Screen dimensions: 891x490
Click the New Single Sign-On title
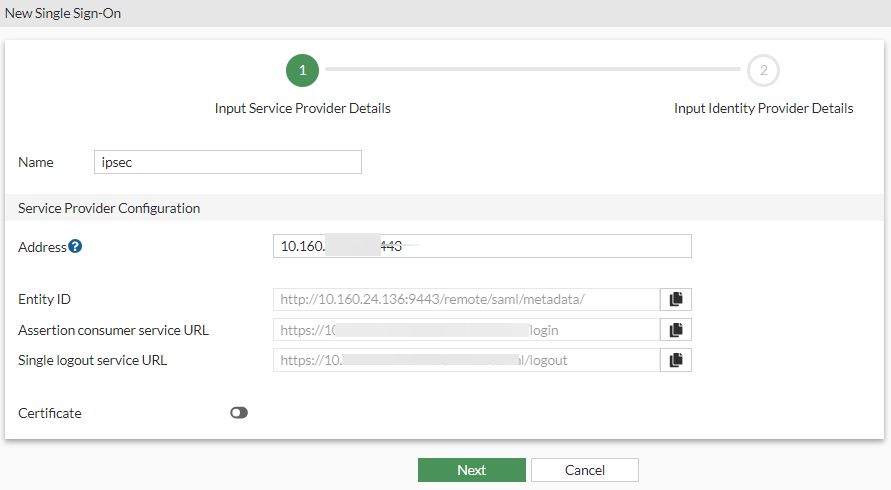(x=64, y=14)
